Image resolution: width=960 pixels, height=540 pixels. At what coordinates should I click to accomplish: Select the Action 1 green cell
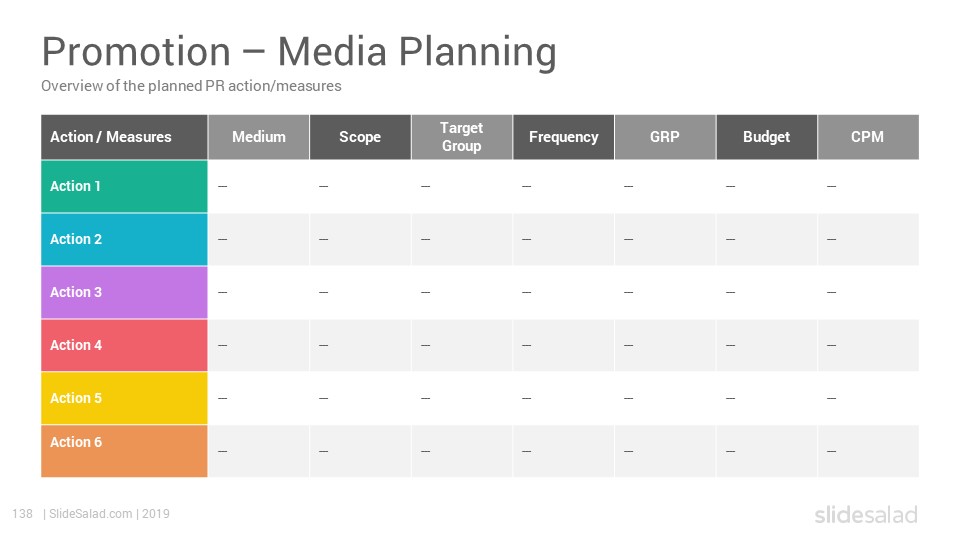click(x=124, y=186)
